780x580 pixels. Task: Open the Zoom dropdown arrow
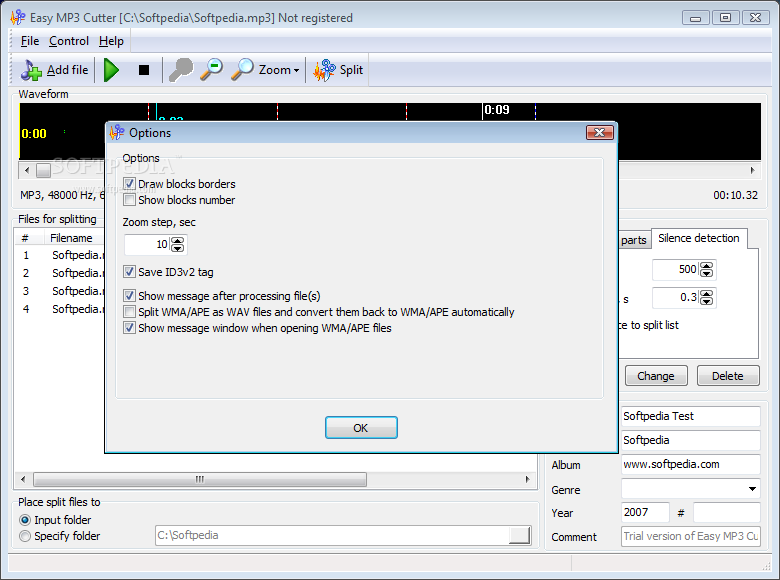click(x=296, y=71)
